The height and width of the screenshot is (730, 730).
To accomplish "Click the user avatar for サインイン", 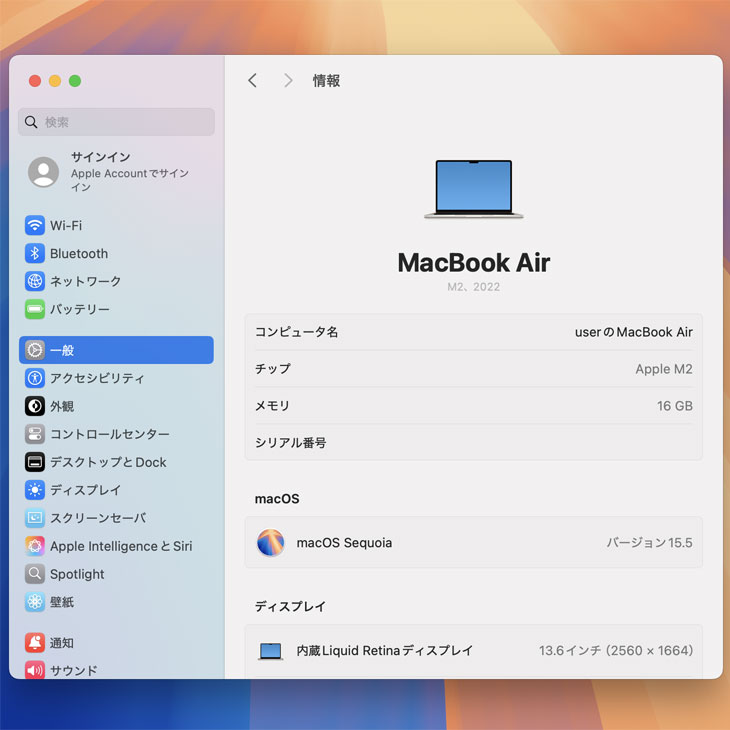I will click(43, 172).
